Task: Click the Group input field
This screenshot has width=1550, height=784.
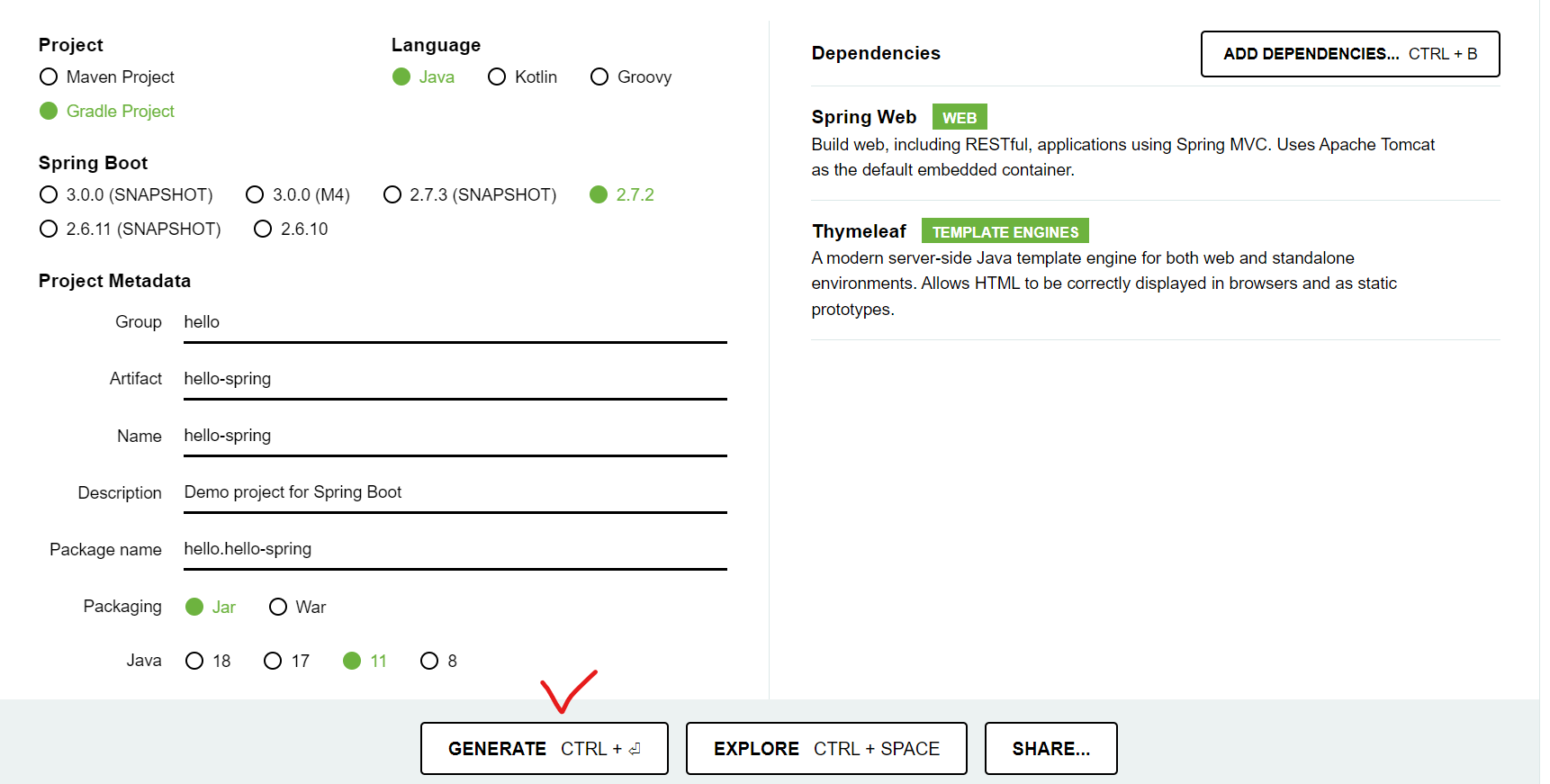Action: tap(455, 322)
